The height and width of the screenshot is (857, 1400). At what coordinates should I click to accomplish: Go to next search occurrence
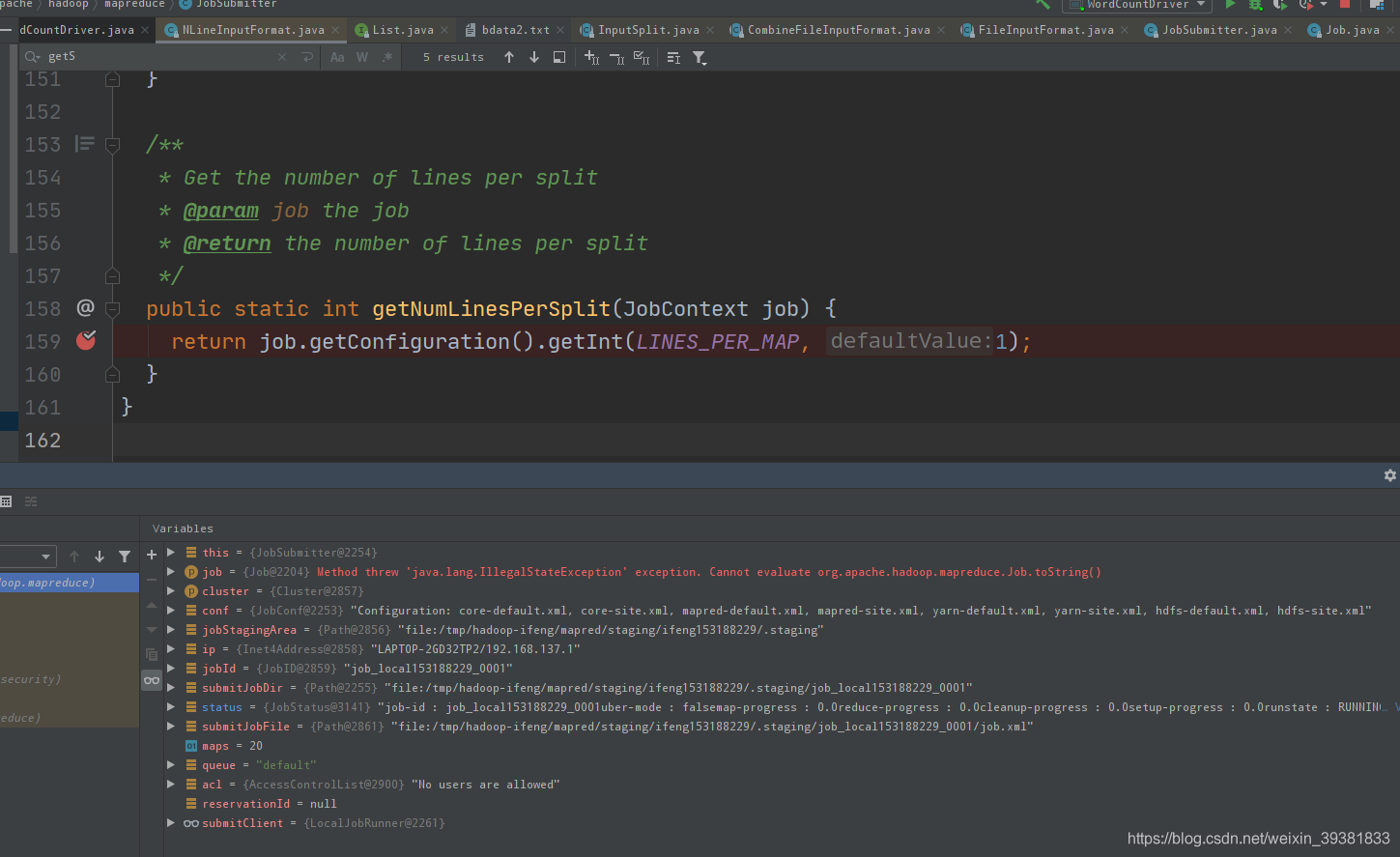(x=534, y=57)
